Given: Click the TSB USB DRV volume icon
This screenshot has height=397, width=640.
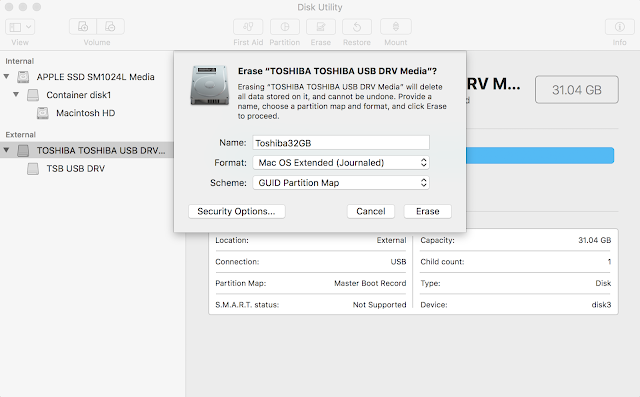Looking at the screenshot, I should pos(33,169).
